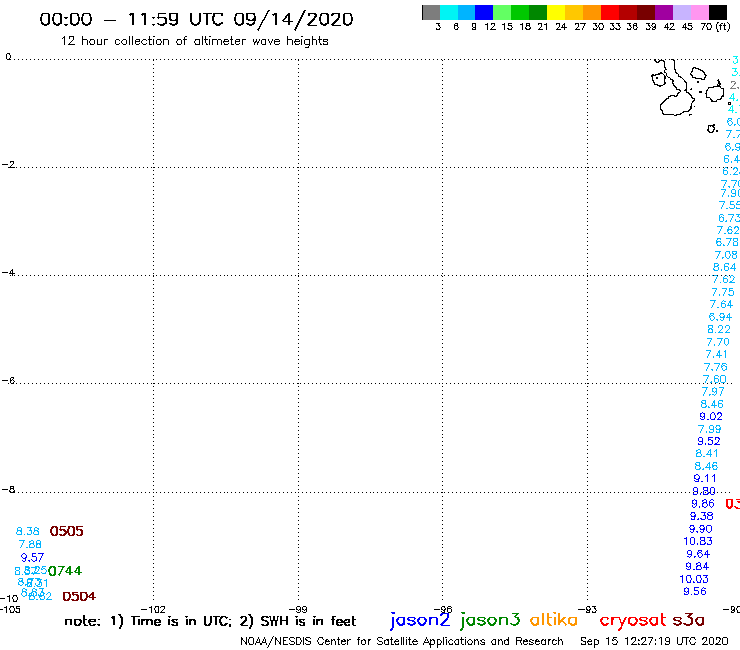Click the wave height value "9.52"
Viewport: 740px width, 650px height.
click(x=709, y=441)
